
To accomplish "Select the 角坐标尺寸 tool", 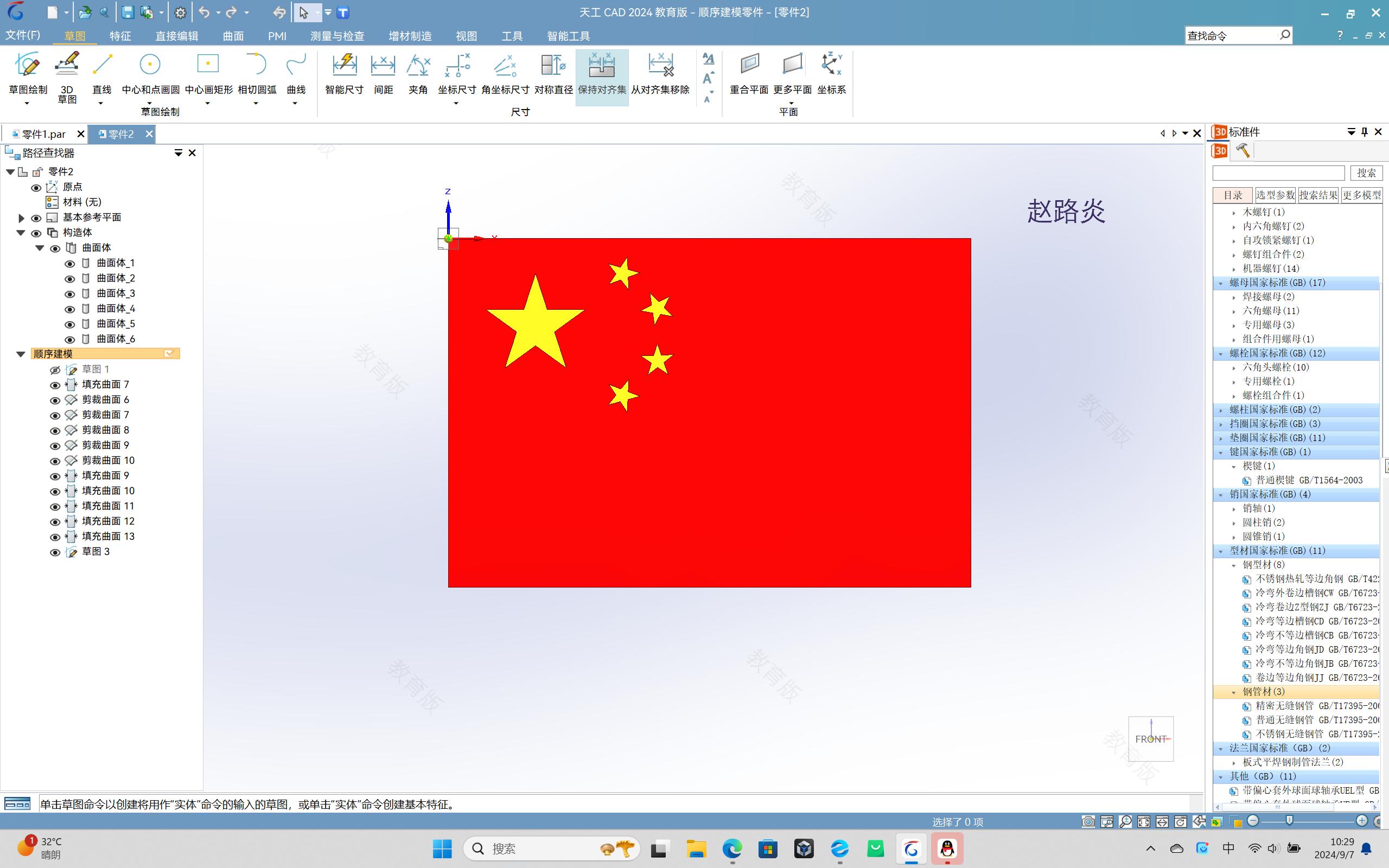I will pos(505,73).
